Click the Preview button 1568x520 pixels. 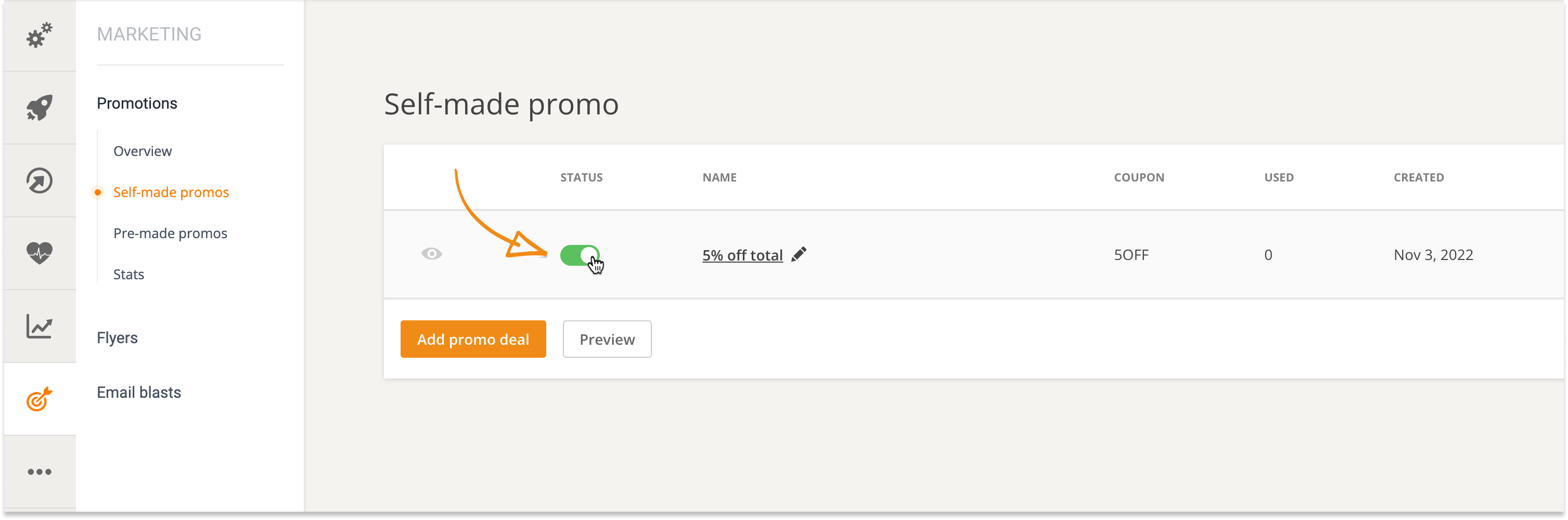coord(607,340)
